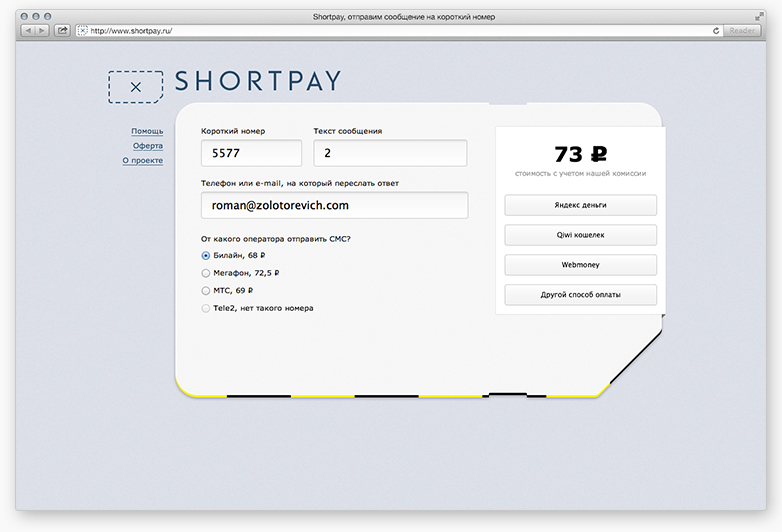Click the Телефон или e-mail field label
The width and height of the screenshot is (782, 532).
coord(300,183)
